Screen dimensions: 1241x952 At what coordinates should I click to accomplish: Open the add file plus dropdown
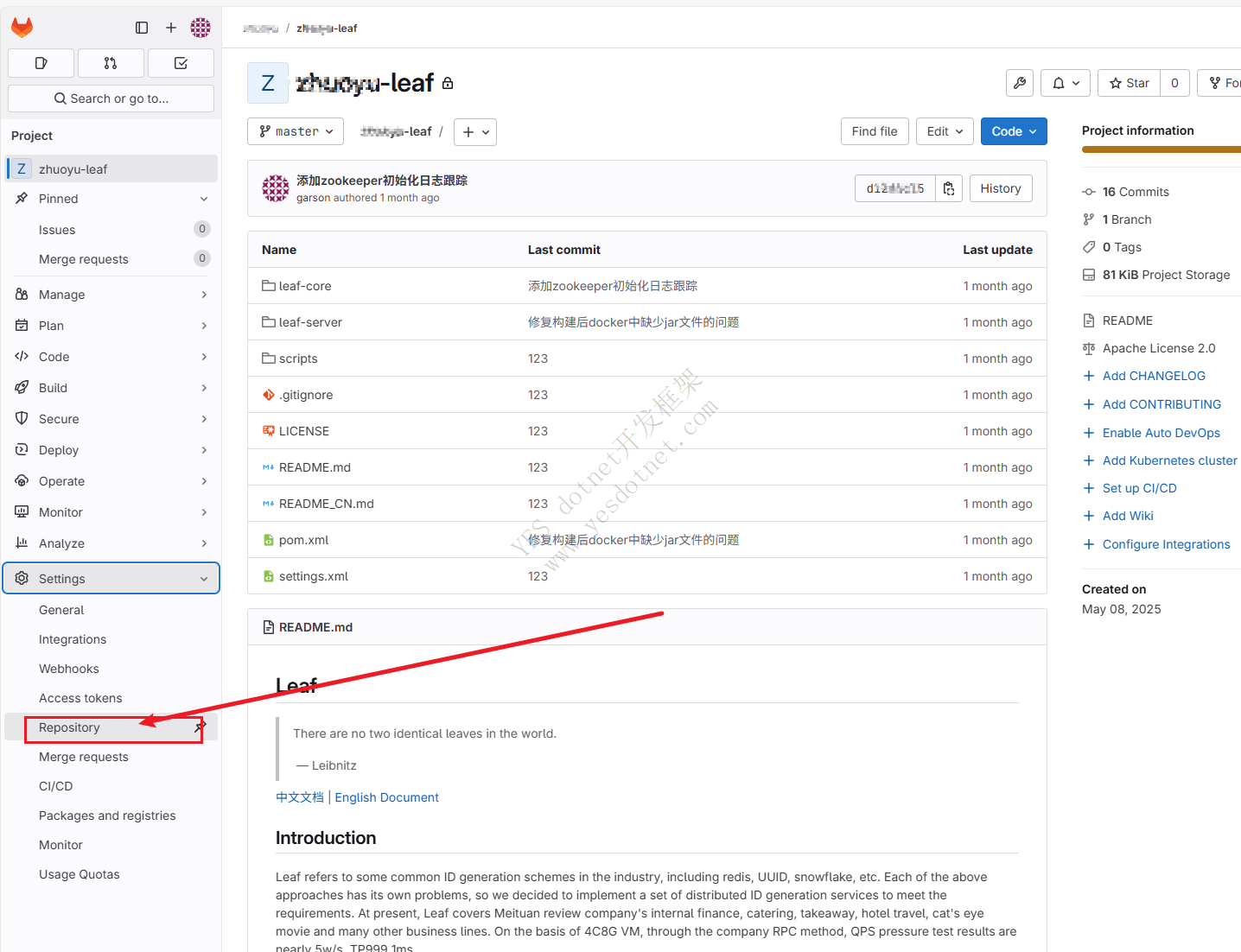coord(474,132)
